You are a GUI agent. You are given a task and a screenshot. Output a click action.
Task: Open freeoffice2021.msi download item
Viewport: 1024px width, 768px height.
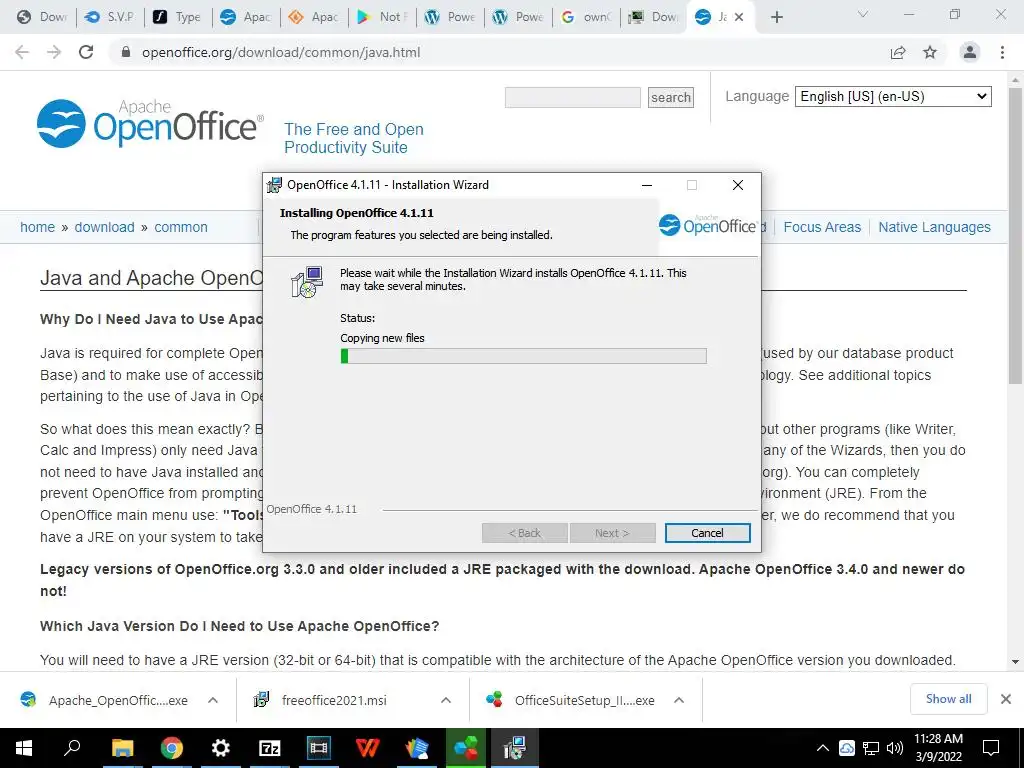pyautogui.click(x=336, y=700)
